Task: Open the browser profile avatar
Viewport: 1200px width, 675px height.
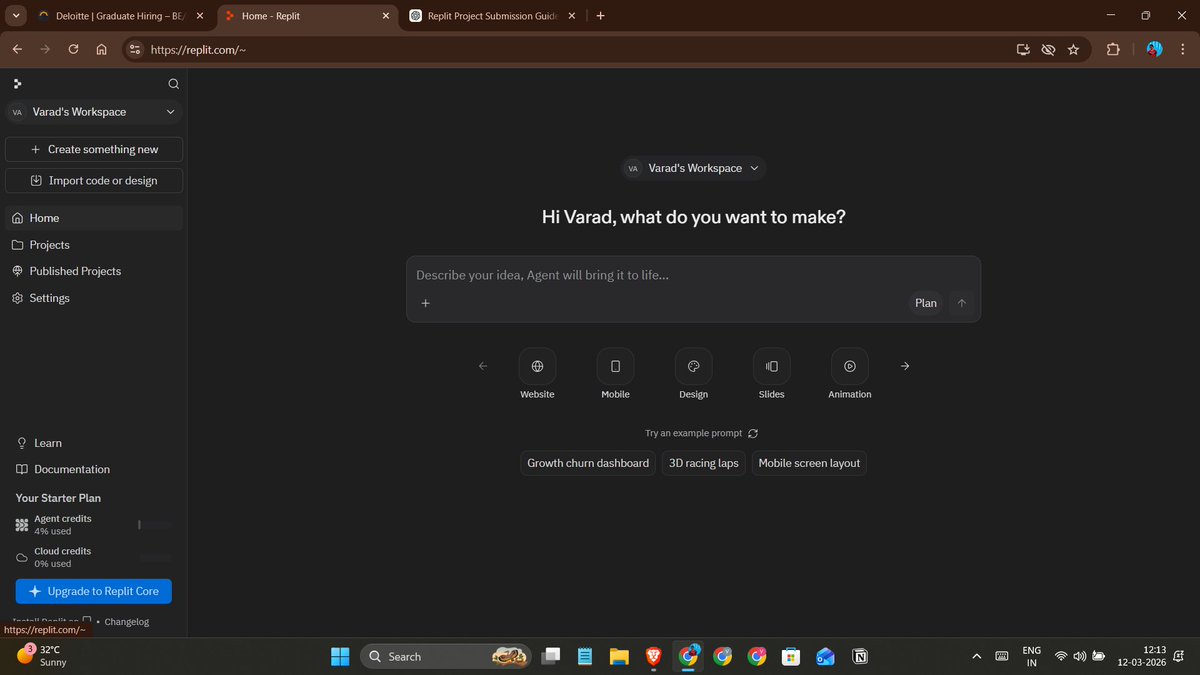Action: 1154,49
